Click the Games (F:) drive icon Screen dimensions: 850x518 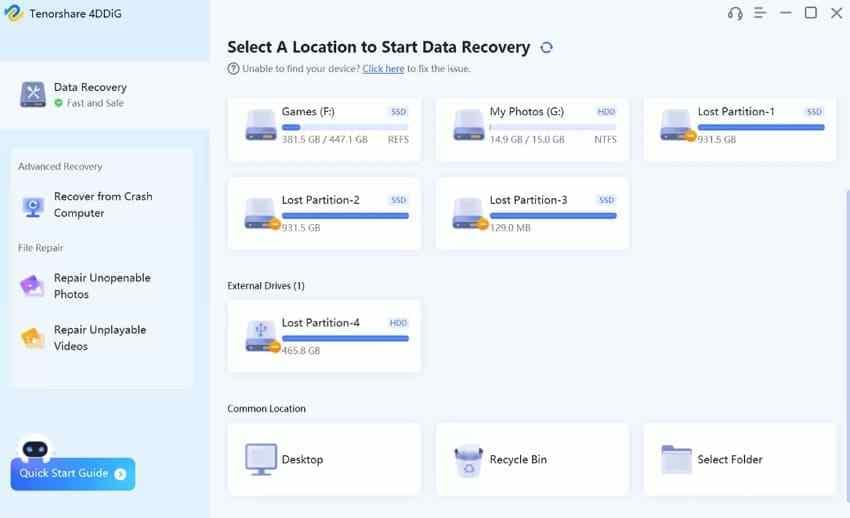click(261, 125)
